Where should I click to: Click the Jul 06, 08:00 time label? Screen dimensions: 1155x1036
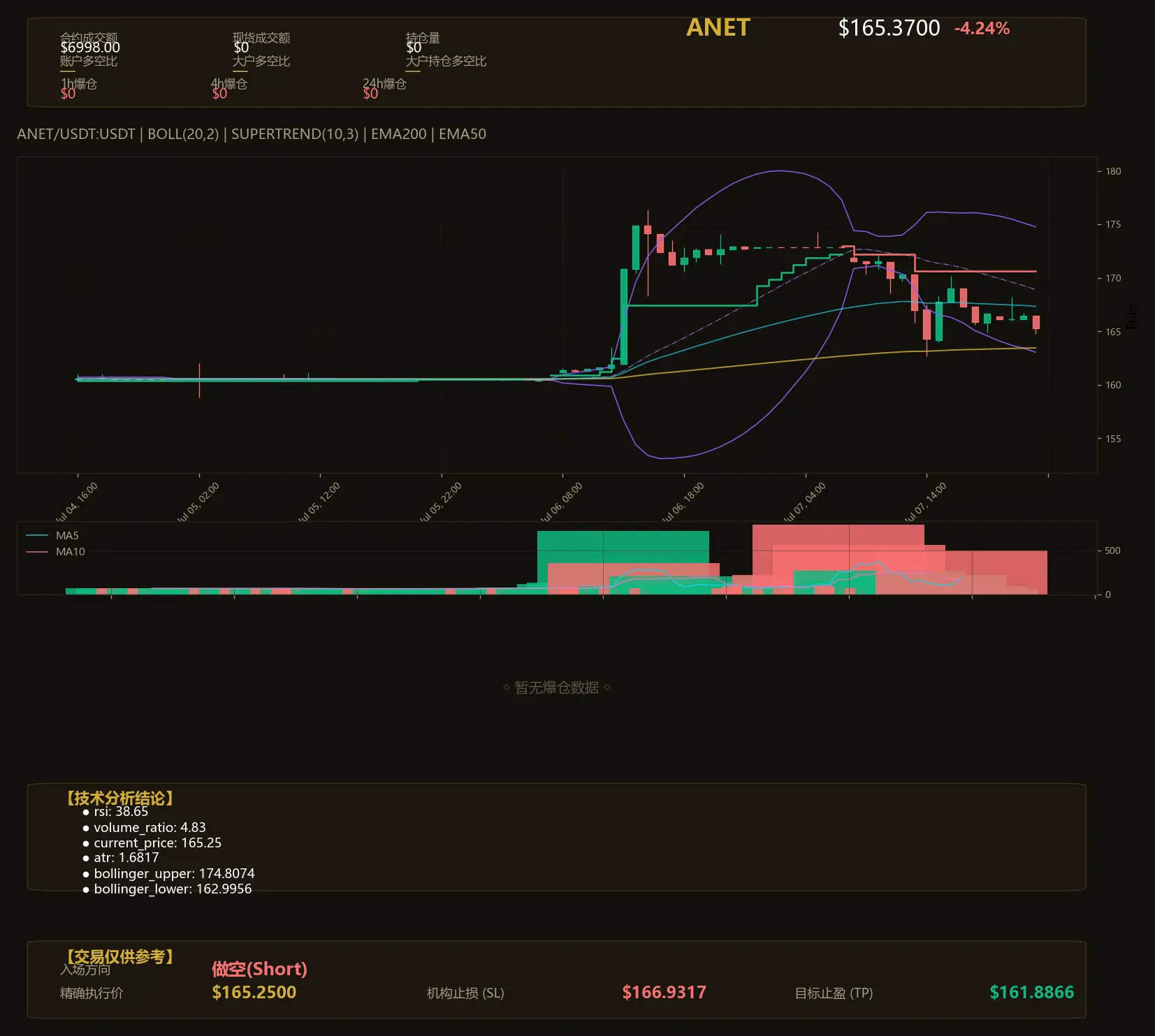pos(562,502)
